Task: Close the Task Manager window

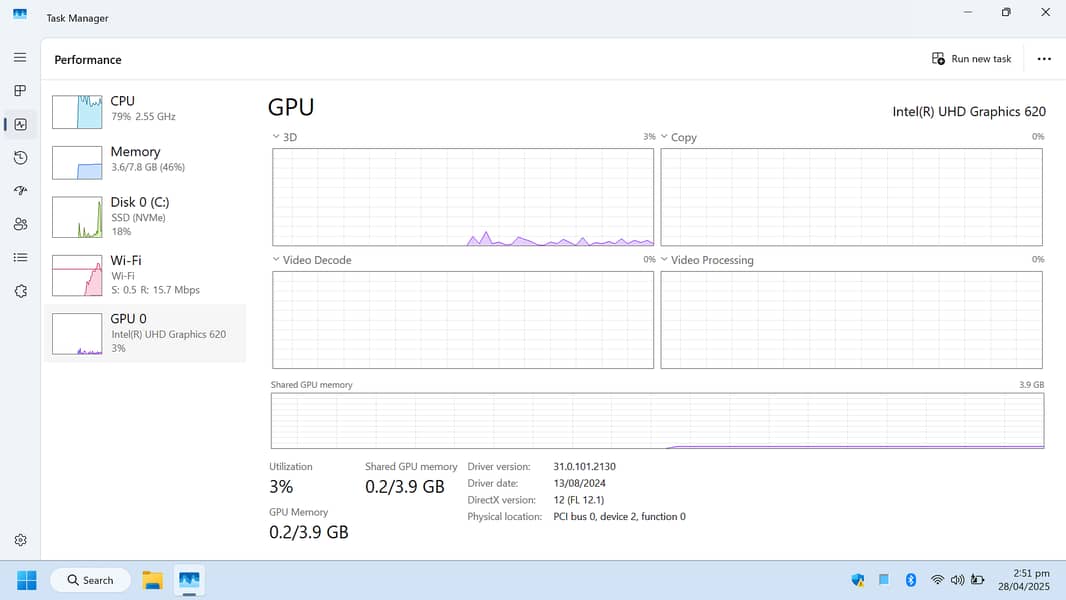Action: [1046, 12]
